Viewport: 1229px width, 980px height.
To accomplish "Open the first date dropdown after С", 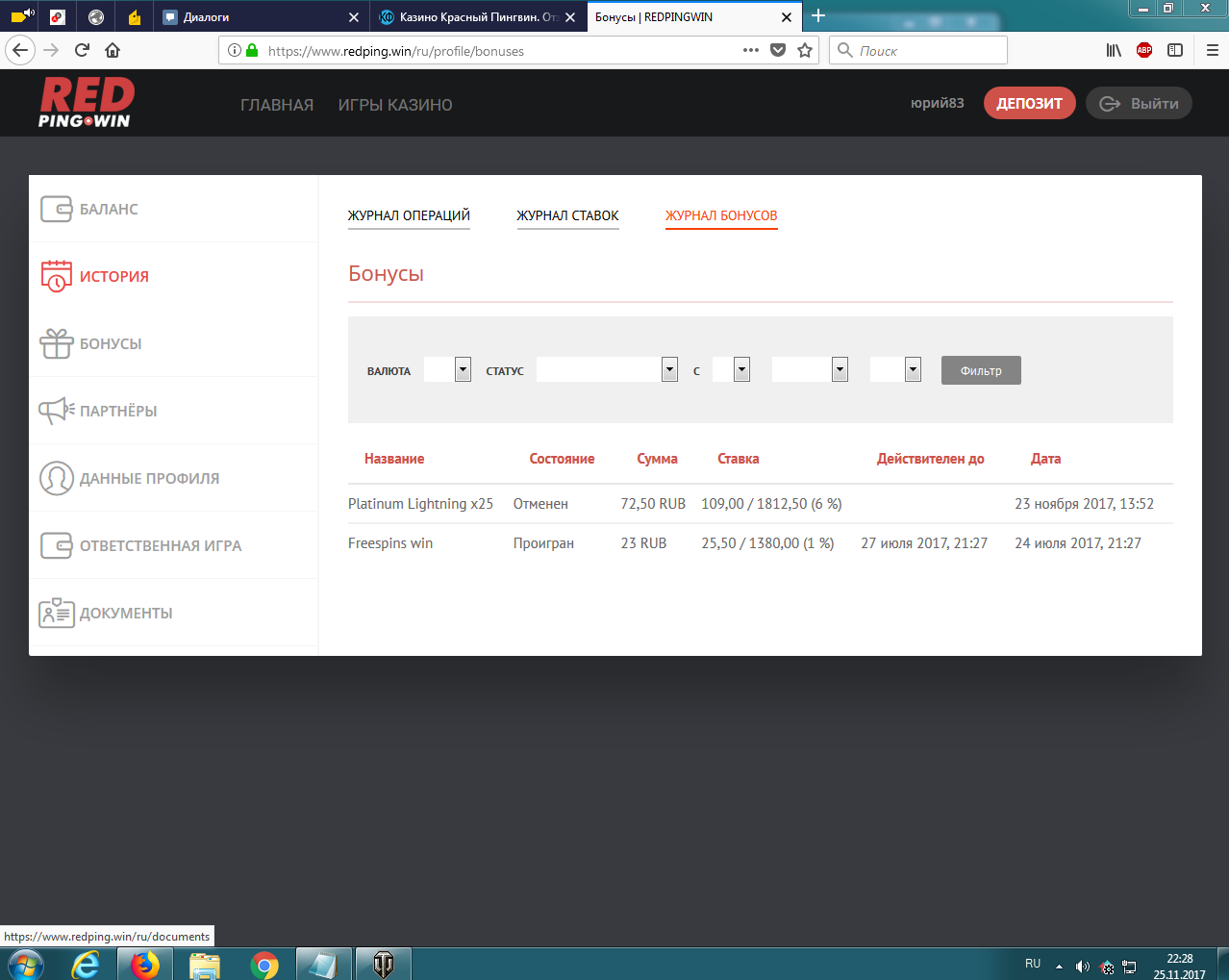I will click(731, 369).
